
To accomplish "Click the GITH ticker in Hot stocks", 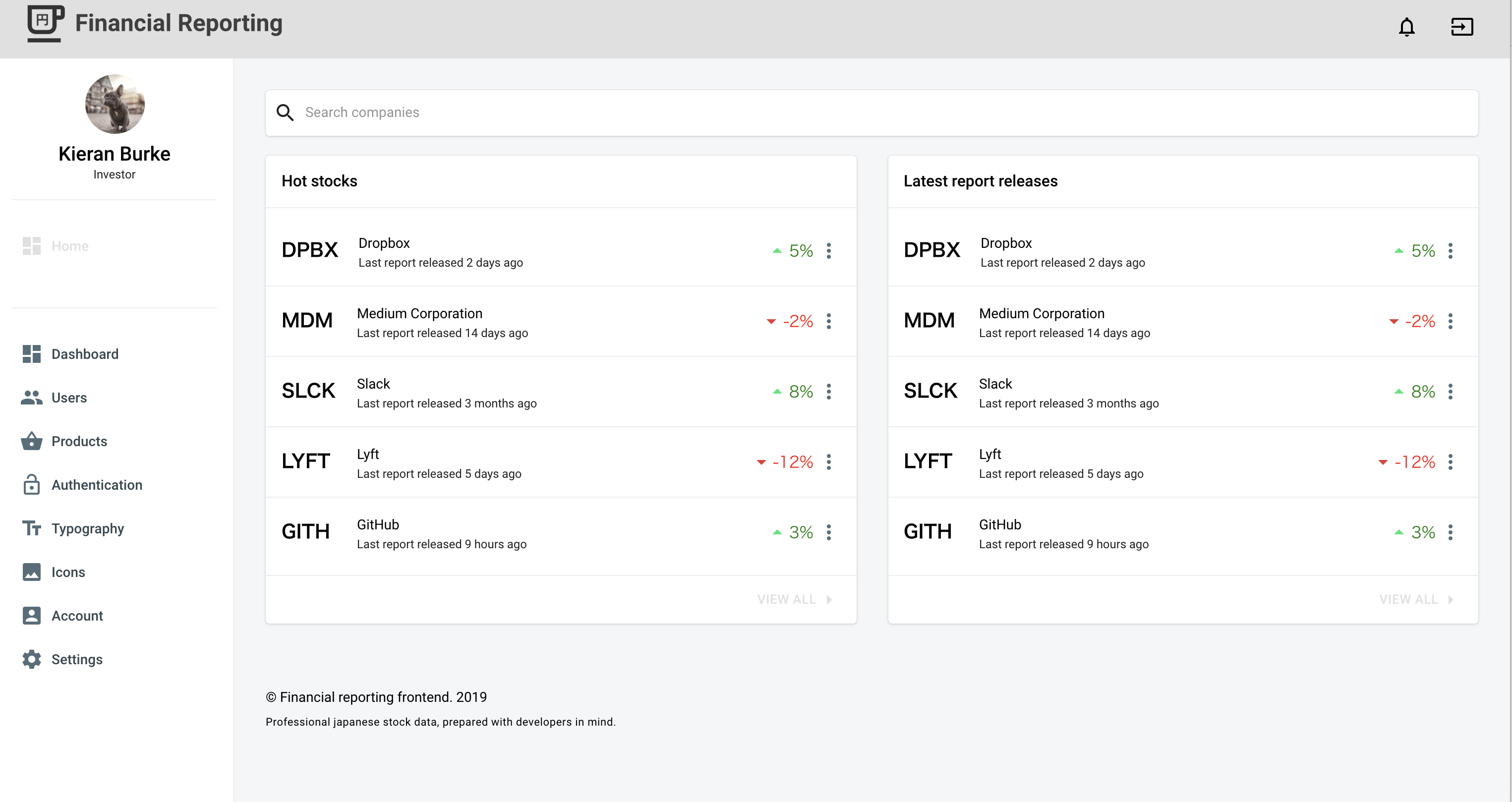I will click(305, 532).
